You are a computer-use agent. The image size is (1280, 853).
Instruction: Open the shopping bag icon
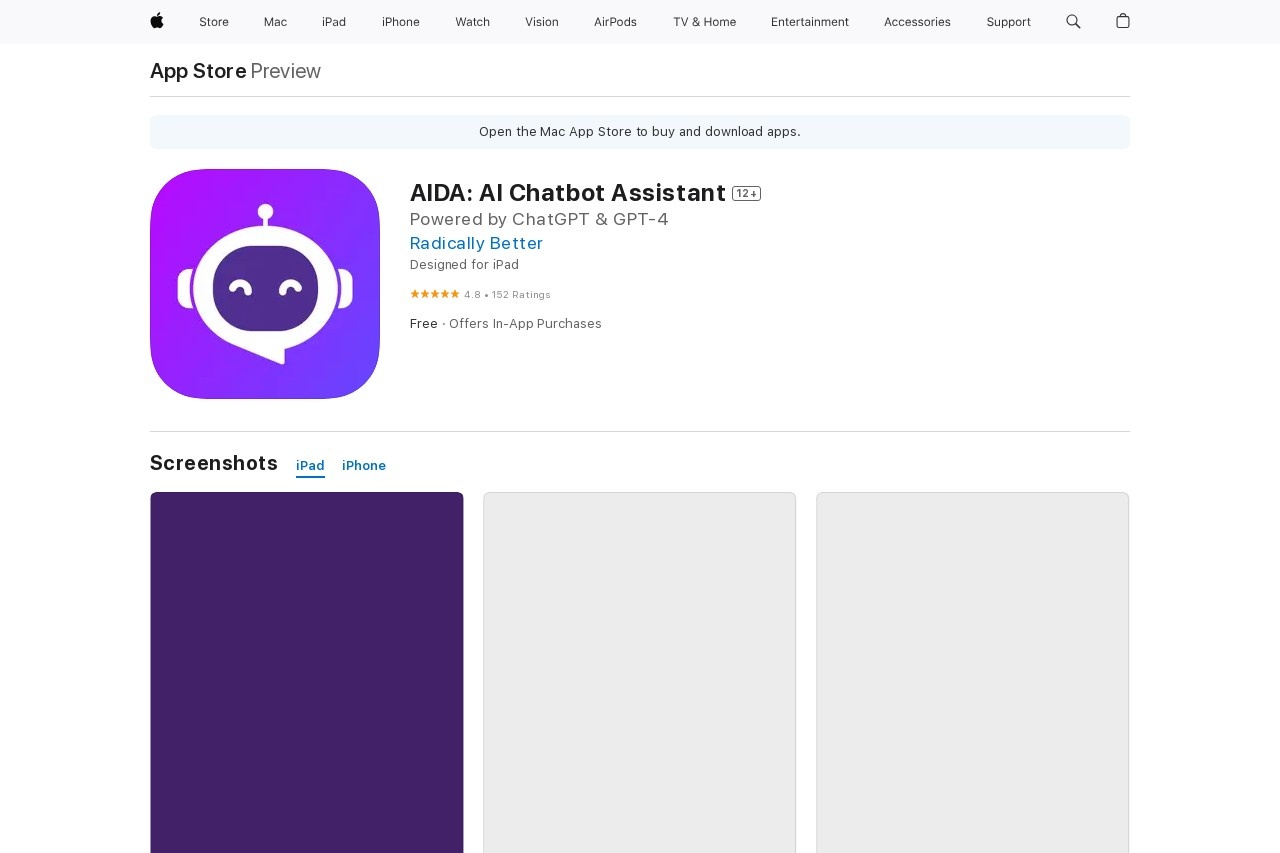coord(1123,21)
